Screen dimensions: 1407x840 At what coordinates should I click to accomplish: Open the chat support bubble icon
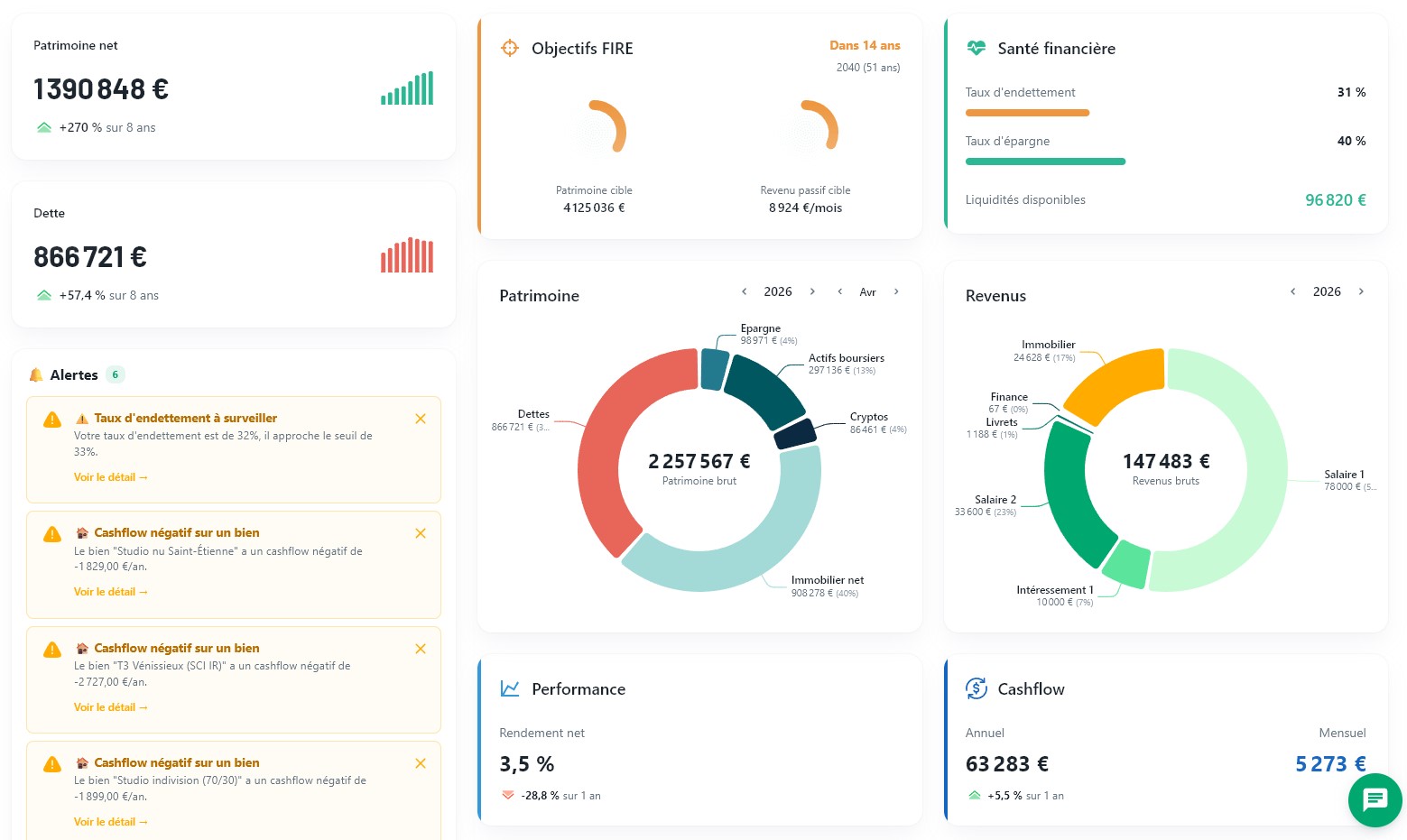click(1375, 799)
